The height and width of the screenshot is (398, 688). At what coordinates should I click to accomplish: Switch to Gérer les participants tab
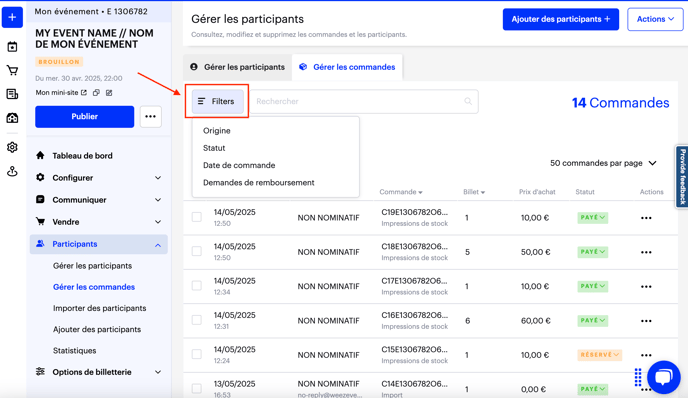pos(237,67)
